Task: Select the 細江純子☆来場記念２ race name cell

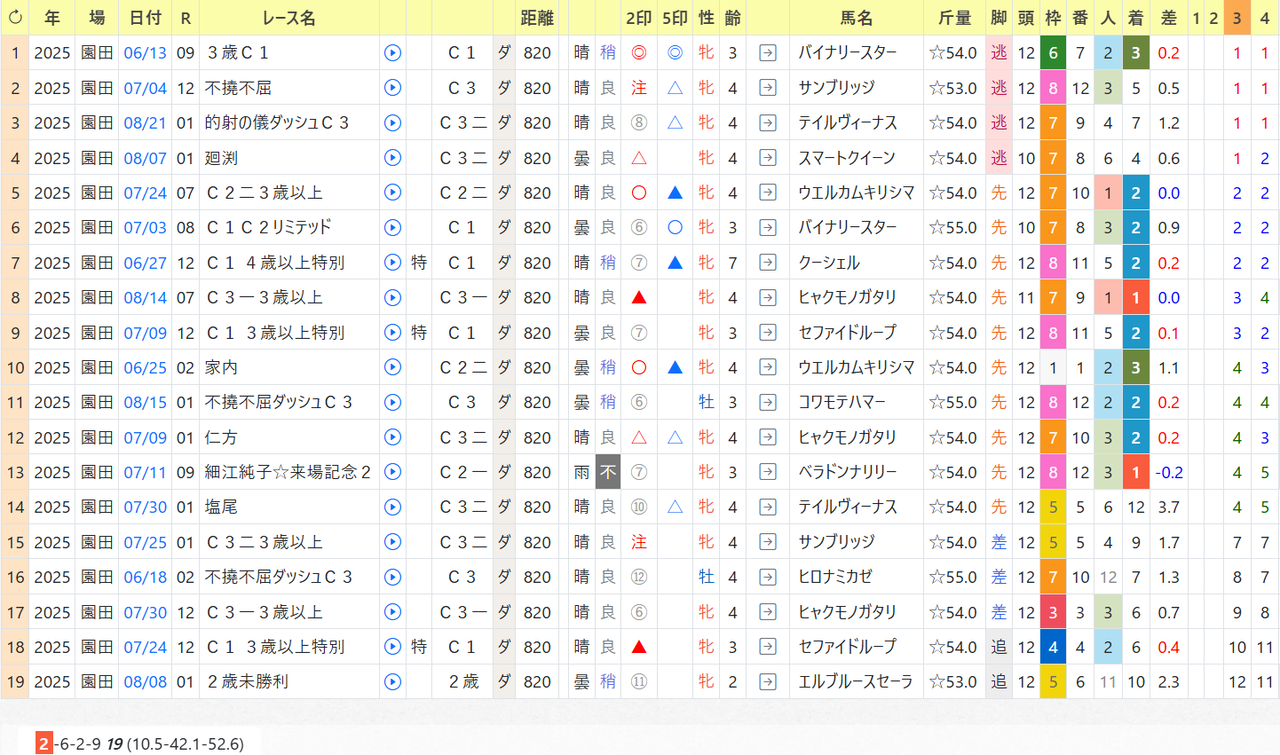Action: [289, 472]
